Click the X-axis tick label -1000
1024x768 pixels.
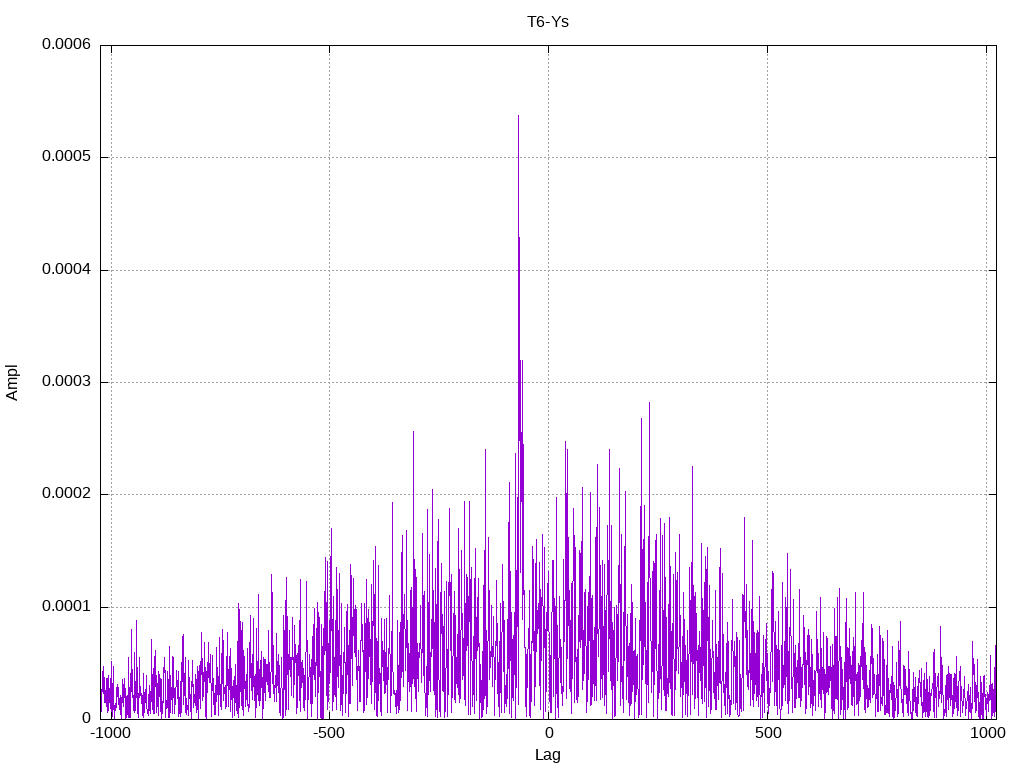pos(110,733)
